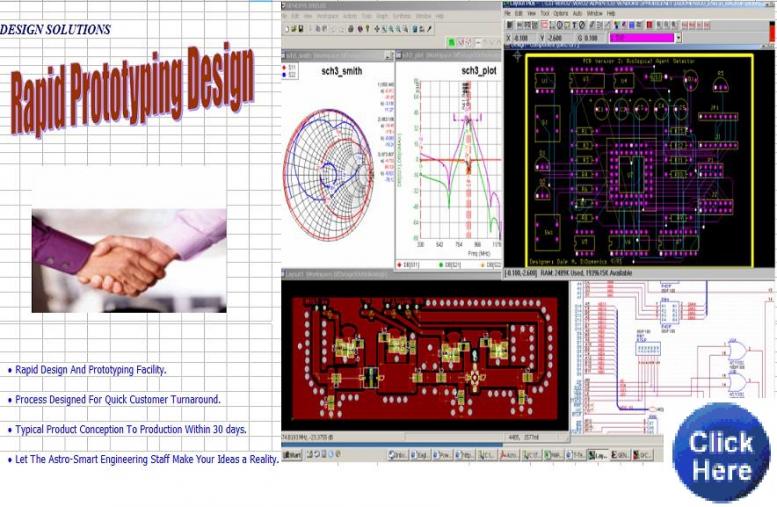Open the Auto menu in Layout Plus window
This screenshot has height=507, width=777.
point(577,13)
